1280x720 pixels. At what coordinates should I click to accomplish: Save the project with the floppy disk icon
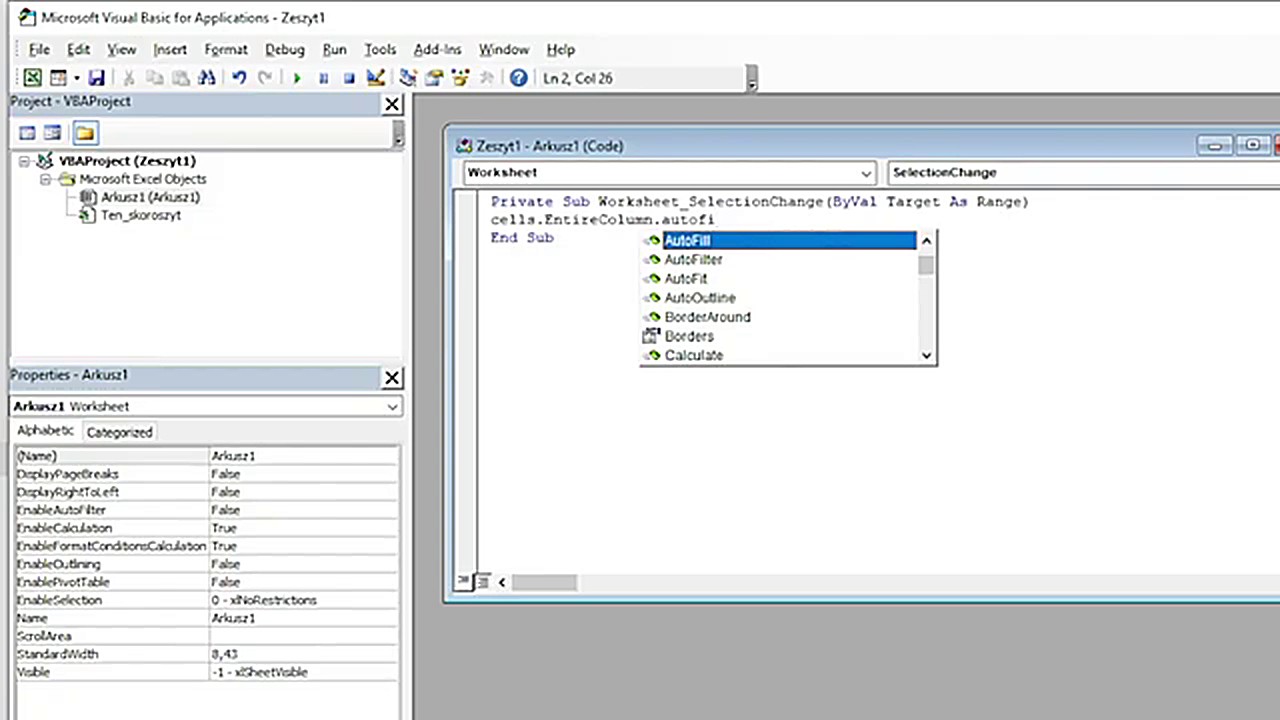click(96, 78)
